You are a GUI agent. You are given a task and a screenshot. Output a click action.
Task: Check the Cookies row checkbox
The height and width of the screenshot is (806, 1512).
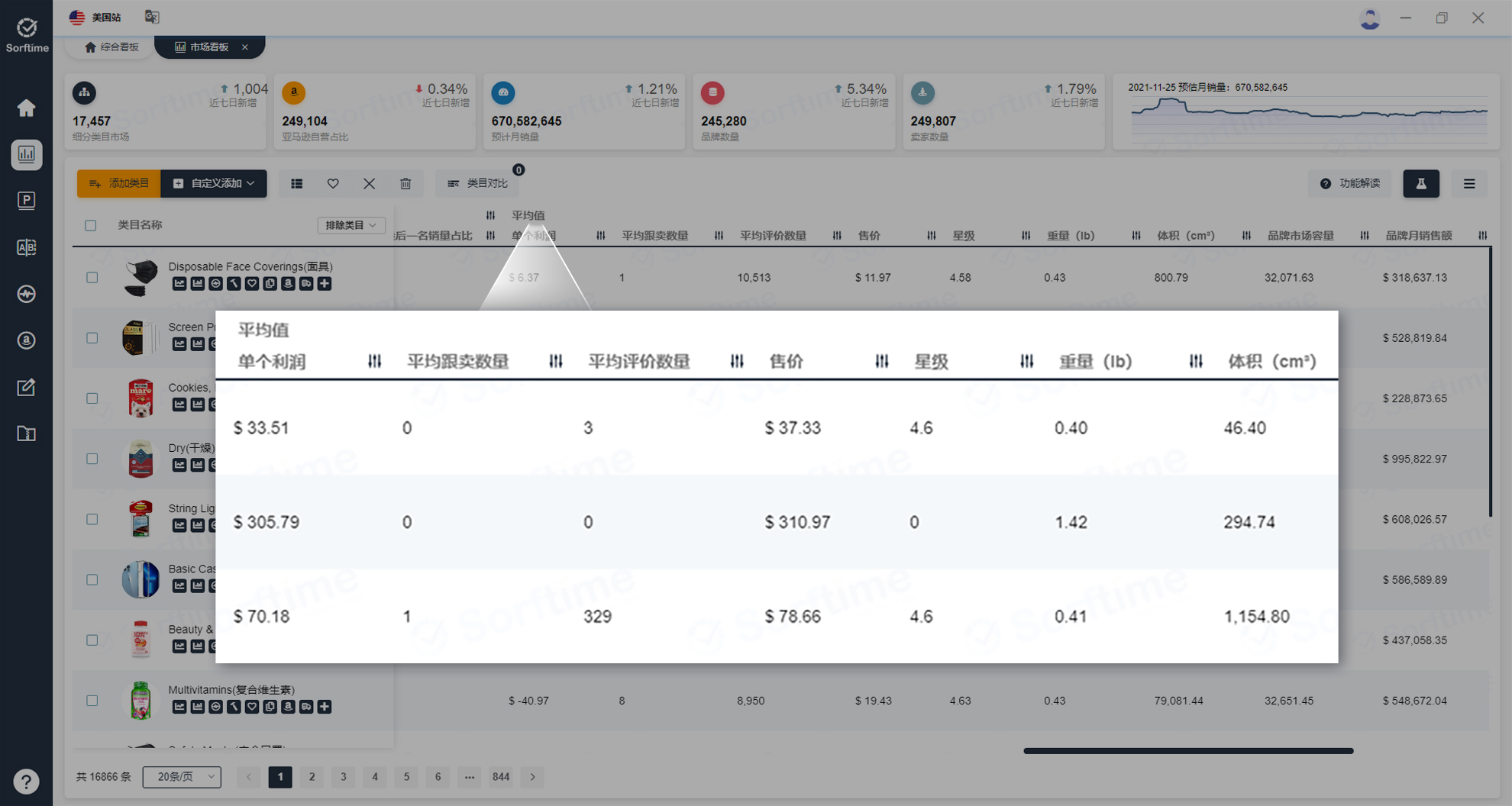coord(92,398)
